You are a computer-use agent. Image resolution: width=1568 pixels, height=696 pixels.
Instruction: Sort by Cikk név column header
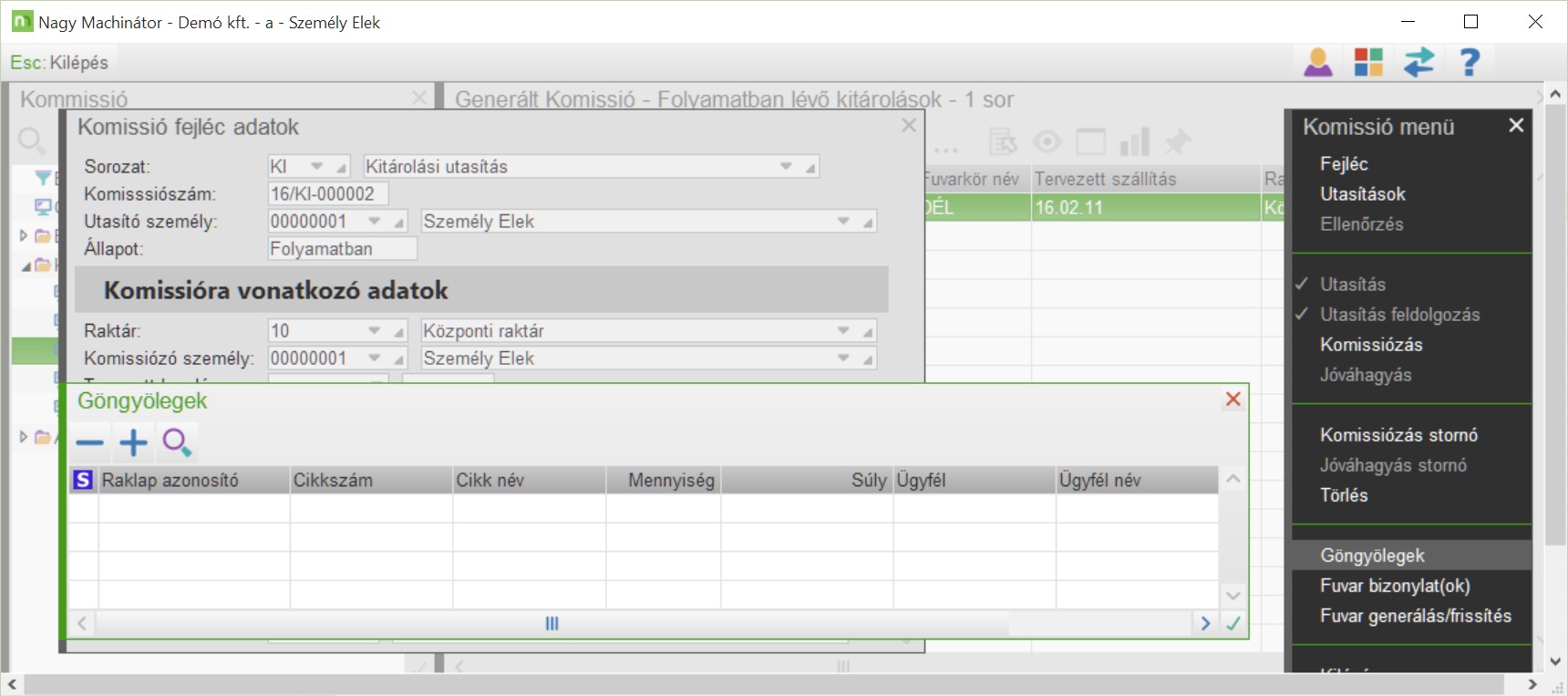pyautogui.click(x=530, y=480)
